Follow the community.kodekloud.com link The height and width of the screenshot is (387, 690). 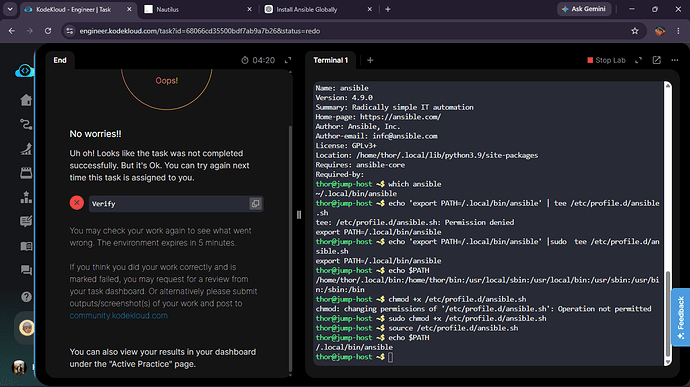tap(118, 316)
